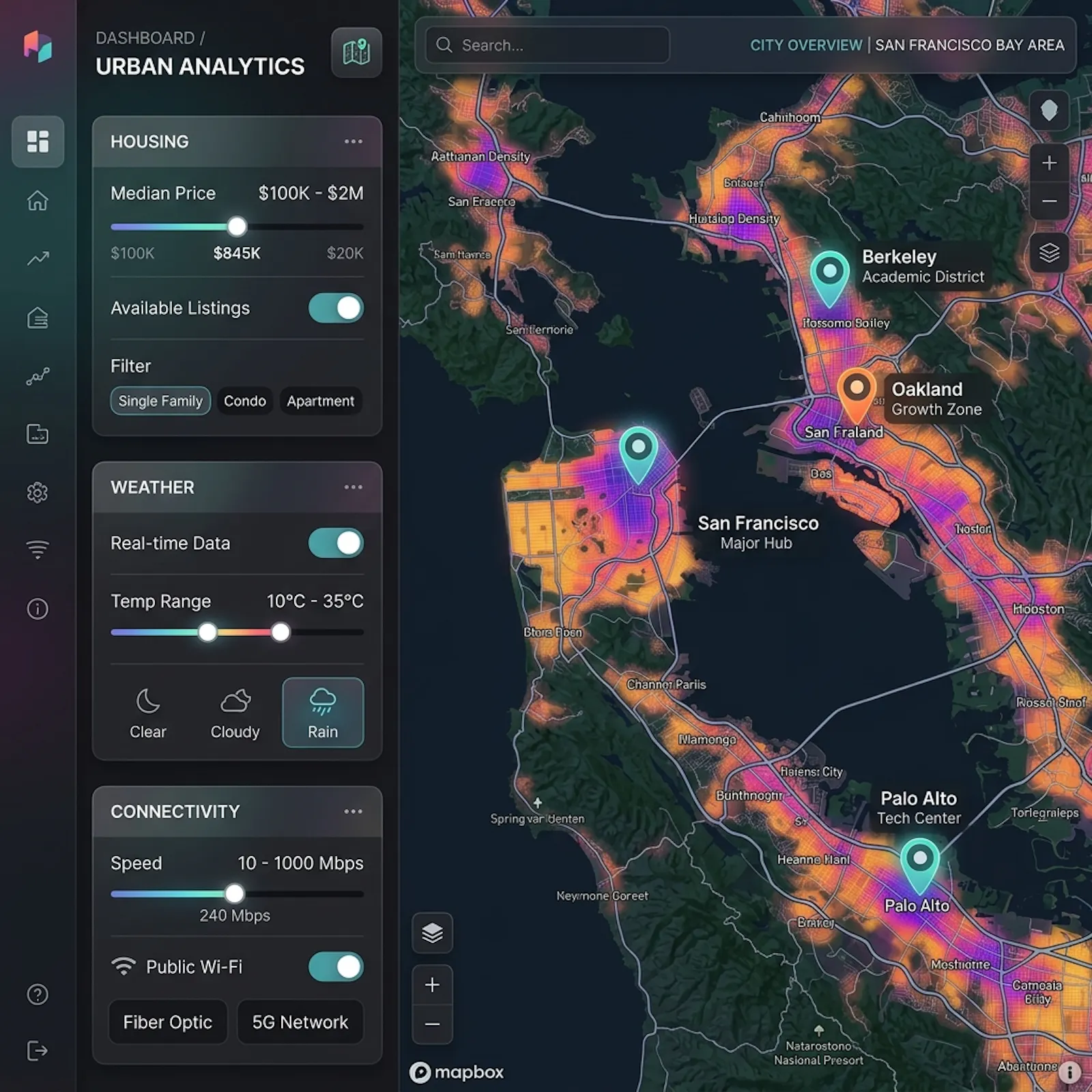Viewport: 1092px width, 1092px height.
Task: Click Temp Range upper slider handle
Action: pyautogui.click(x=281, y=633)
